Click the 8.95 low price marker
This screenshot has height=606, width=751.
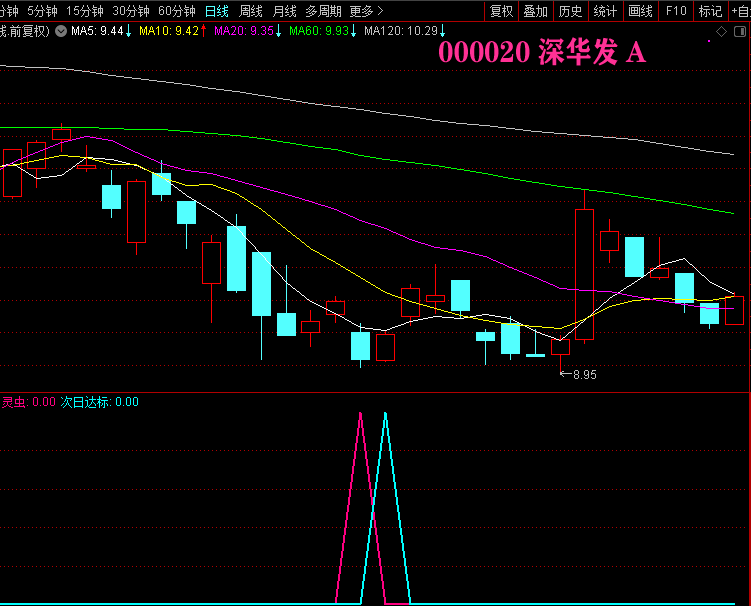point(579,375)
